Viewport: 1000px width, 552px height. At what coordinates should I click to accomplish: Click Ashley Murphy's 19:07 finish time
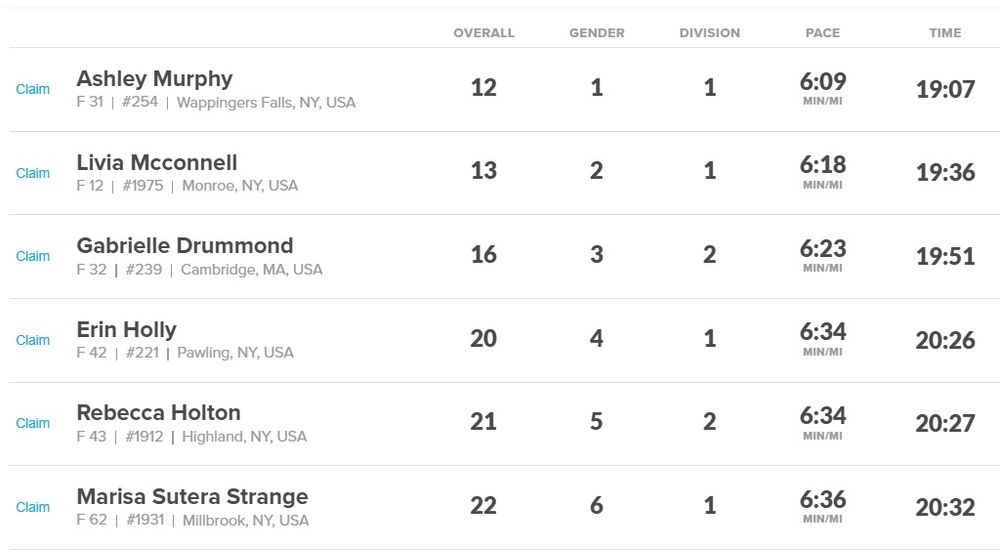pyautogui.click(x=945, y=89)
